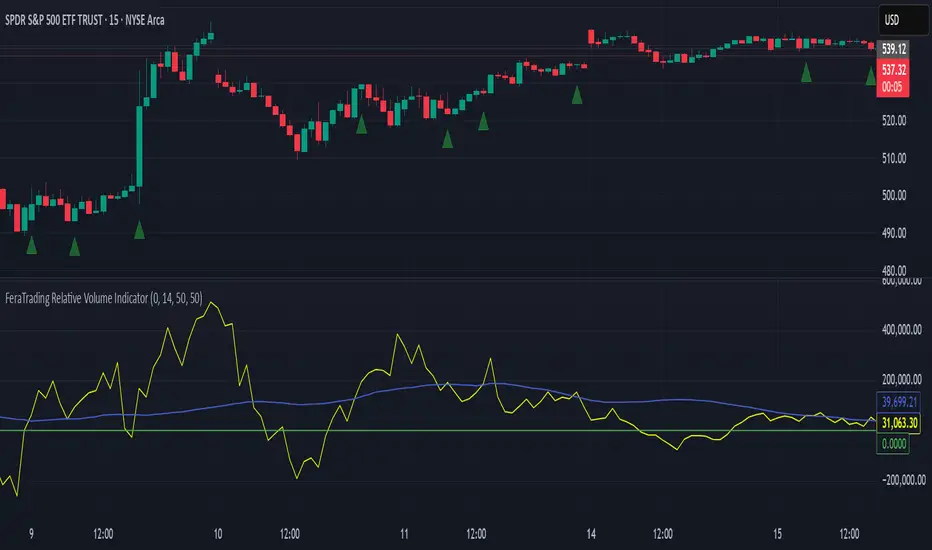Image resolution: width=932 pixels, height=550 pixels.
Task: Click the 500.00 price axis value
Action: 893,196
